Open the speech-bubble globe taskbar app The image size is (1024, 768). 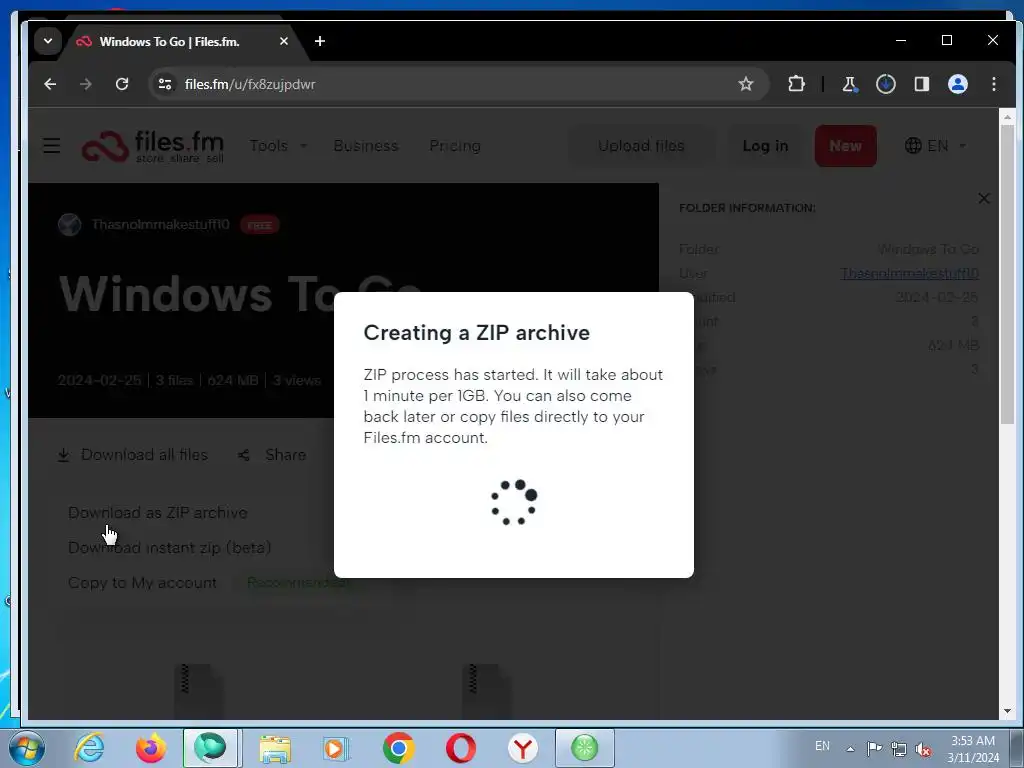point(210,748)
